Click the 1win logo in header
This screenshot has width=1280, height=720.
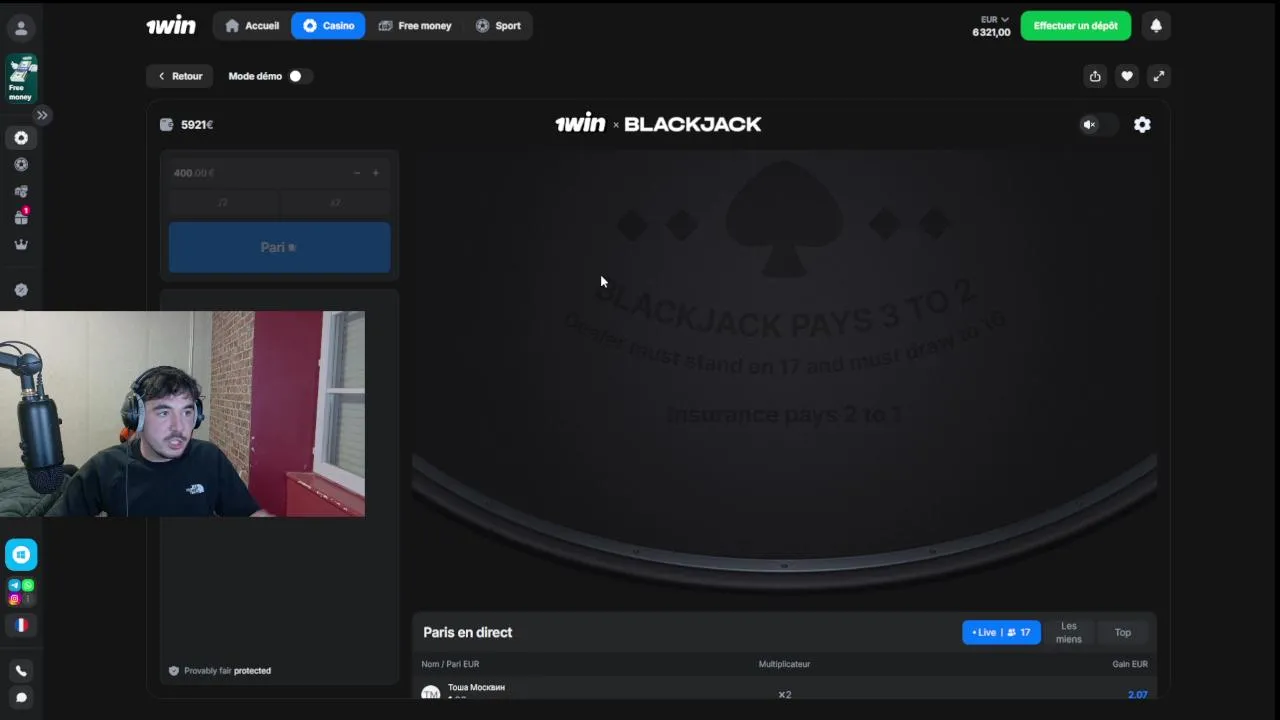tap(171, 26)
